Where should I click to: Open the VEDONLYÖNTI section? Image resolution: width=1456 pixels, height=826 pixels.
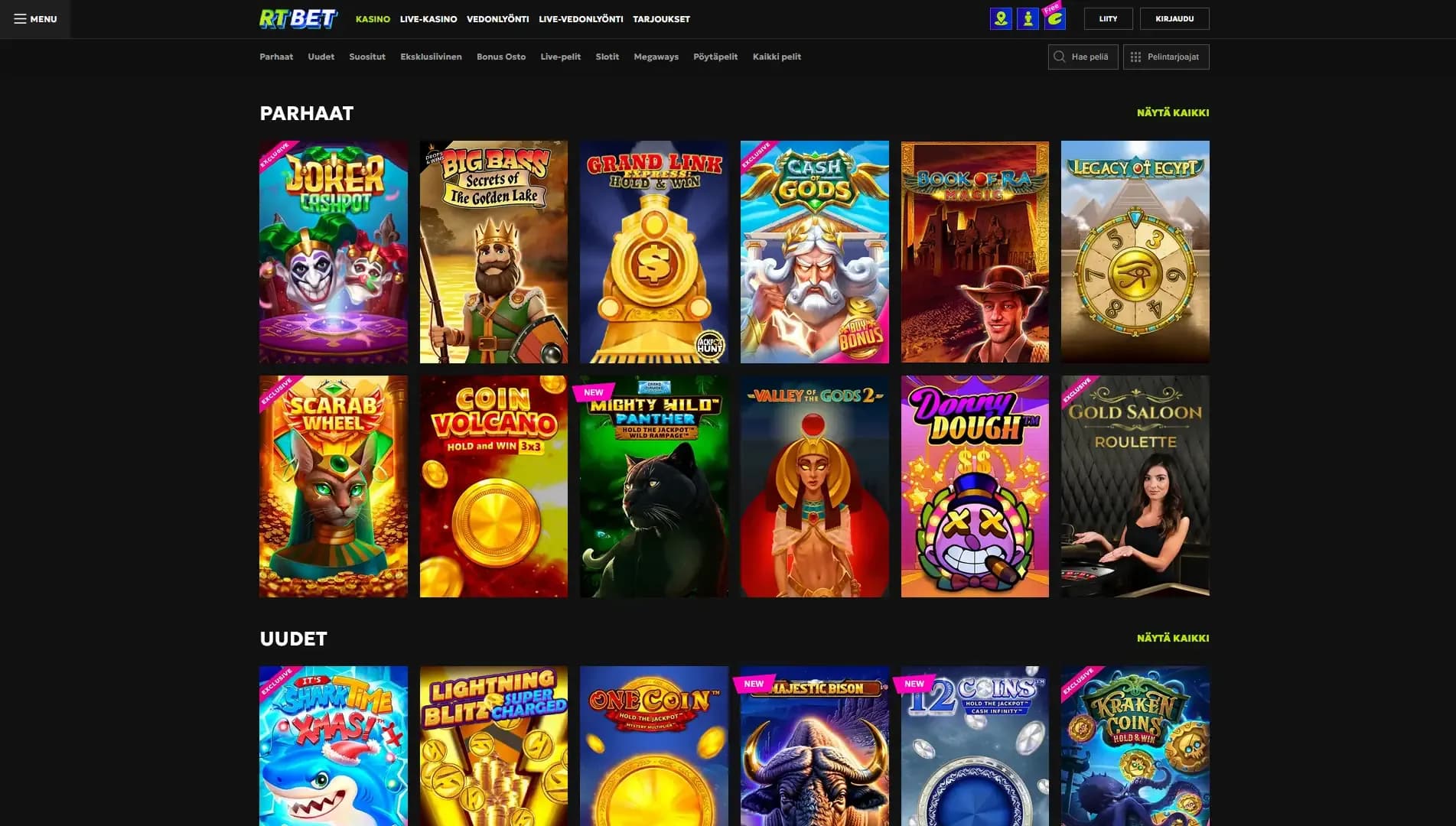click(497, 19)
